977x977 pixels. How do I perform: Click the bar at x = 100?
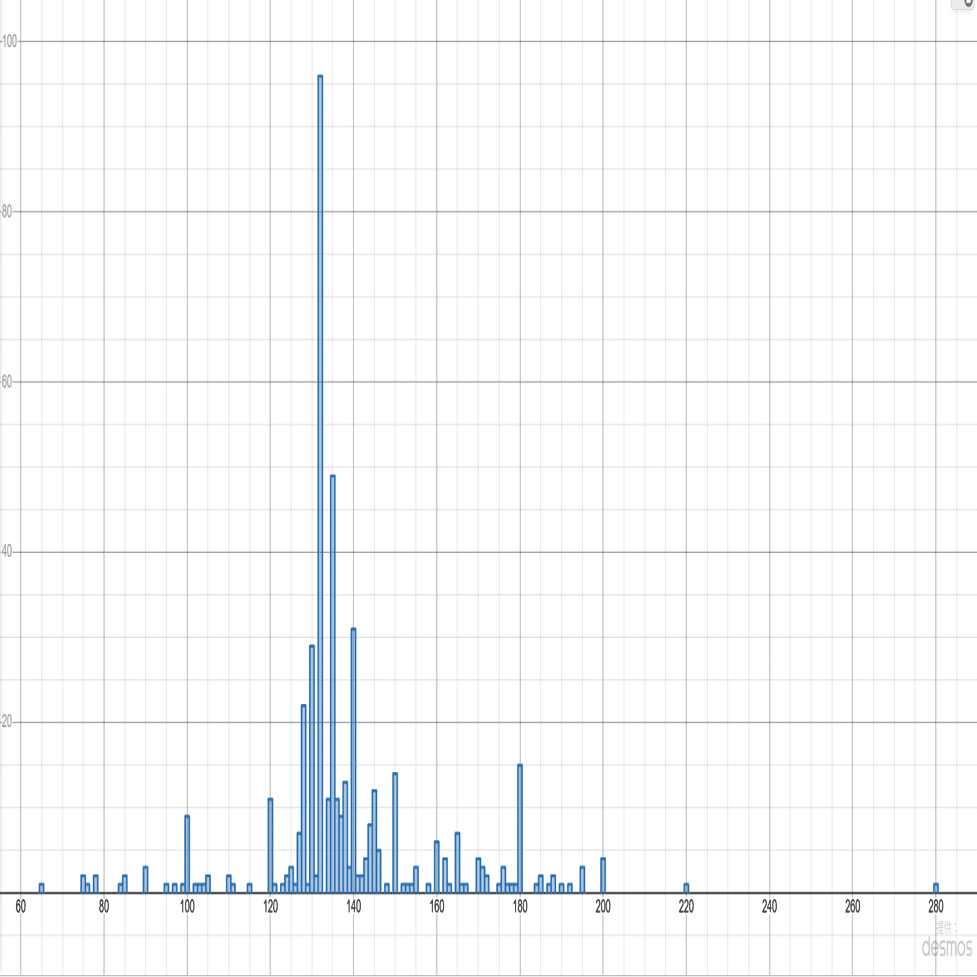pyautogui.click(x=187, y=854)
